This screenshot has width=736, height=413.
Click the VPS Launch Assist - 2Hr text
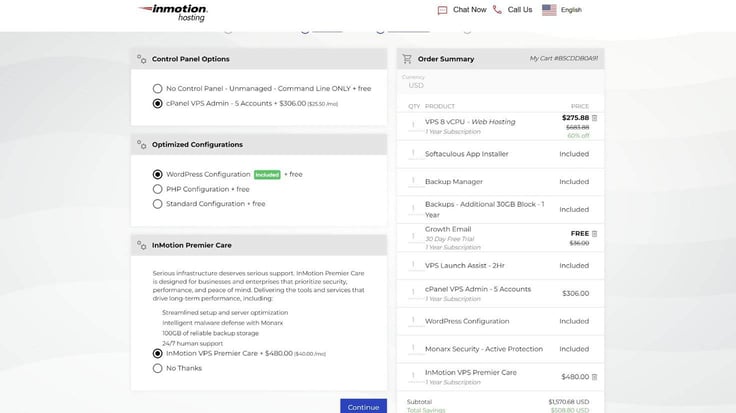click(465, 266)
